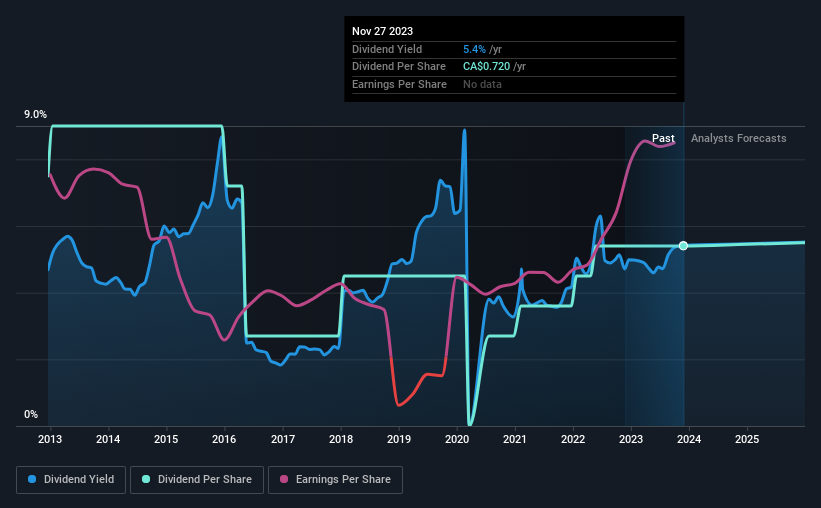Click the CA$0.720 dividend per share value

point(486,67)
